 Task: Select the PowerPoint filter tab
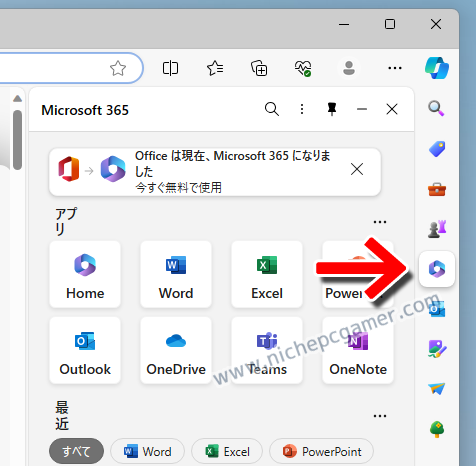pos(321,451)
